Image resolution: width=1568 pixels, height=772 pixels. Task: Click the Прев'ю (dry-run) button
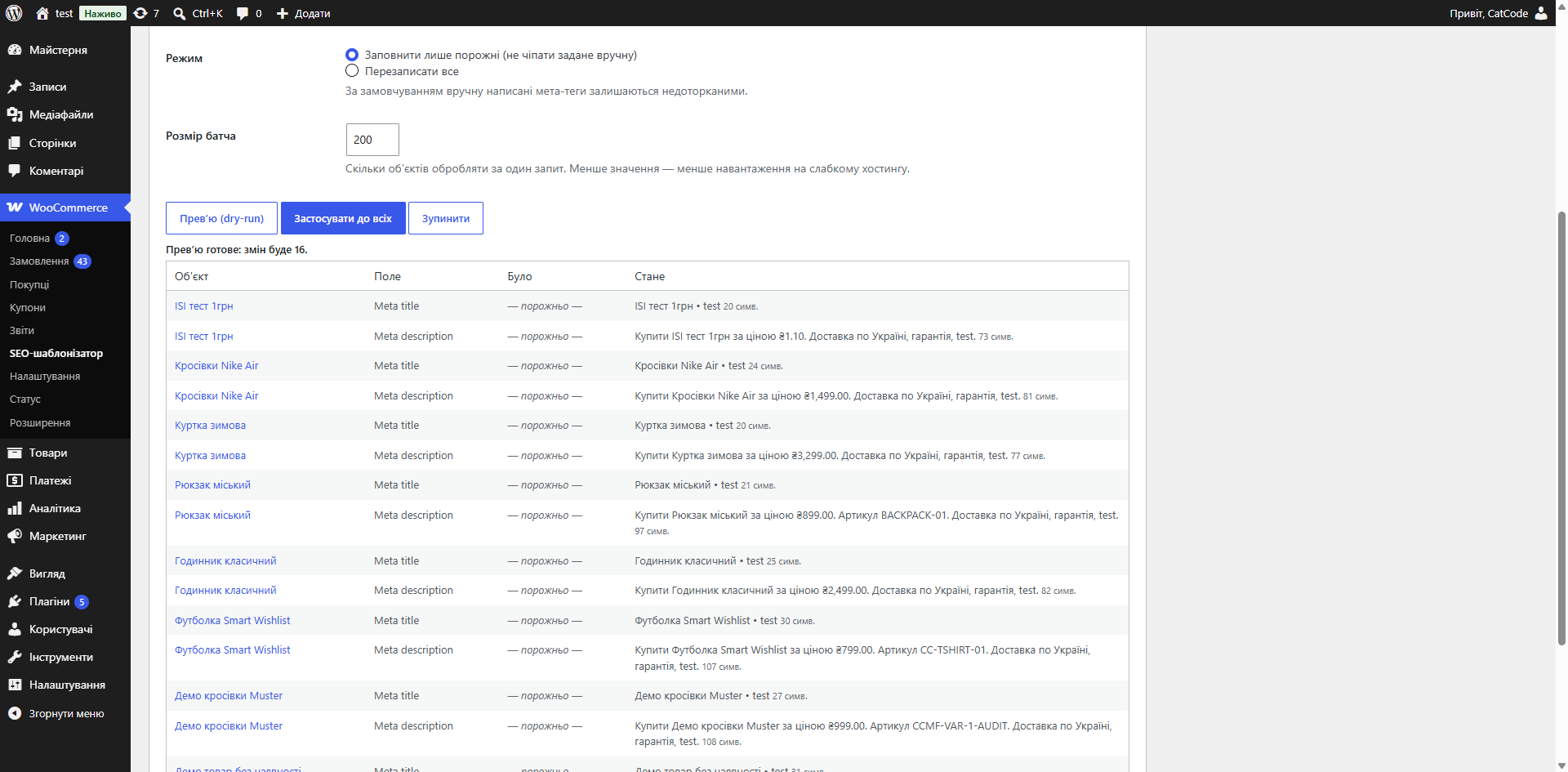[x=221, y=218]
